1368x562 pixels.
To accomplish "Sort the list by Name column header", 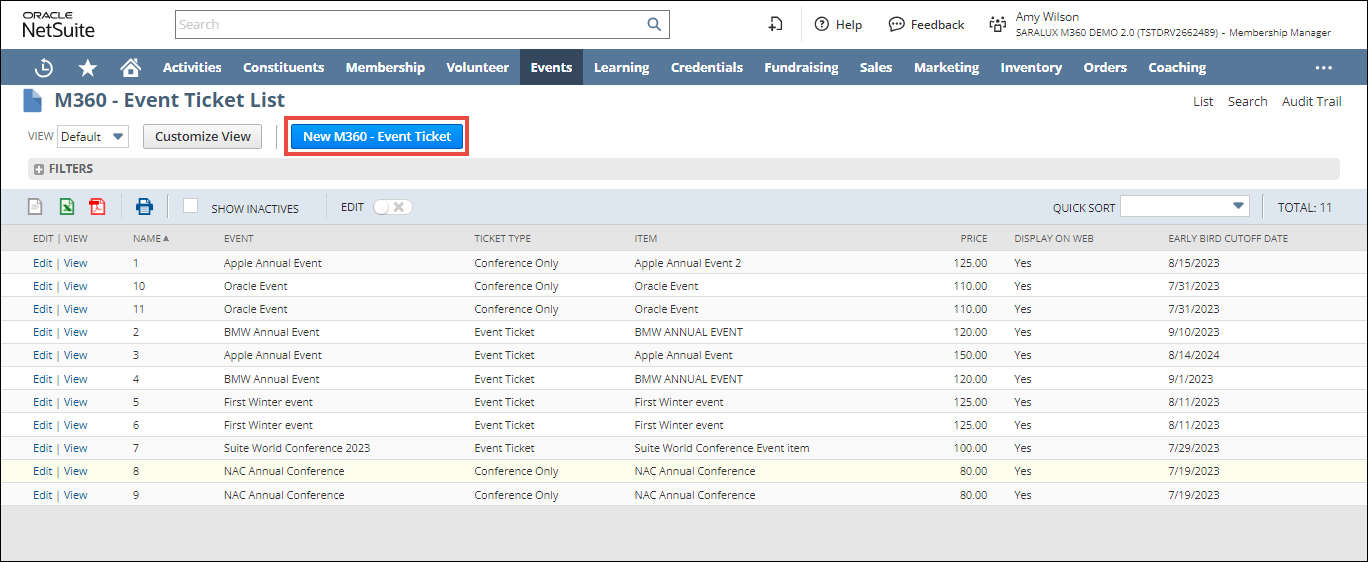I will coord(150,239).
